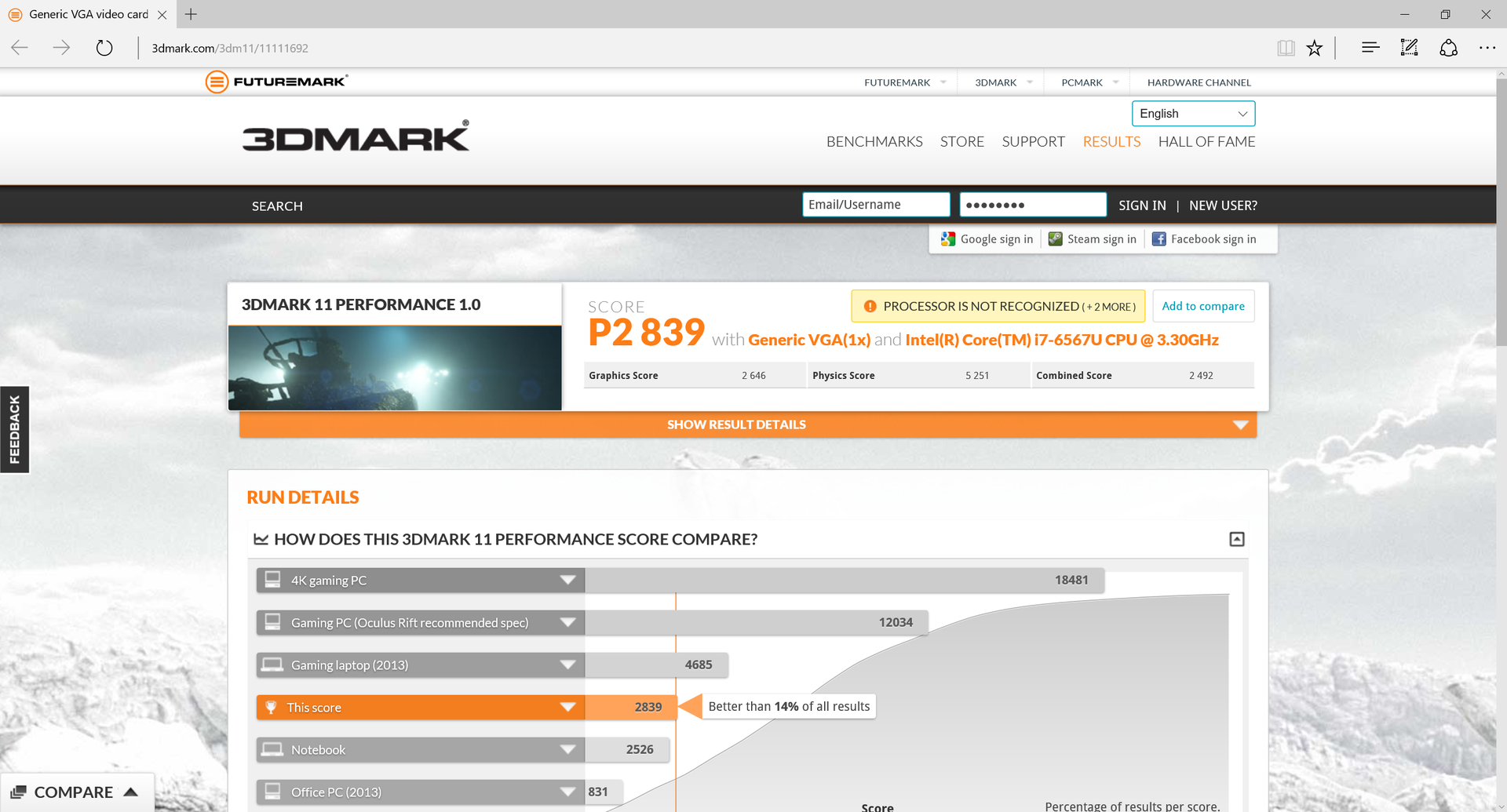Click the Search link
The image size is (1507, 812).
pos(277,206)
